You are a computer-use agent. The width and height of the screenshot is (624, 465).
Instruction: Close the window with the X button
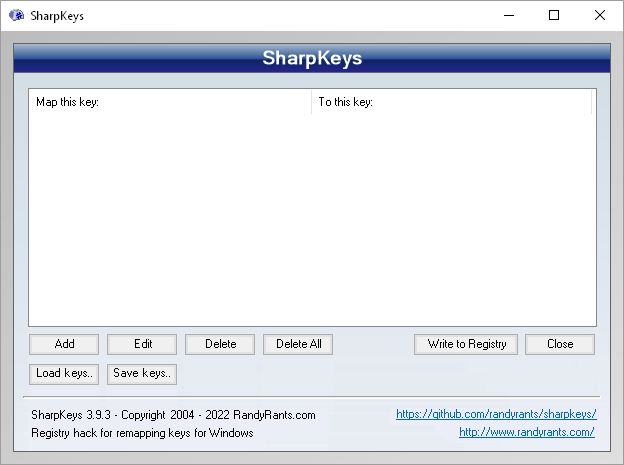click(x=600, y=16)
